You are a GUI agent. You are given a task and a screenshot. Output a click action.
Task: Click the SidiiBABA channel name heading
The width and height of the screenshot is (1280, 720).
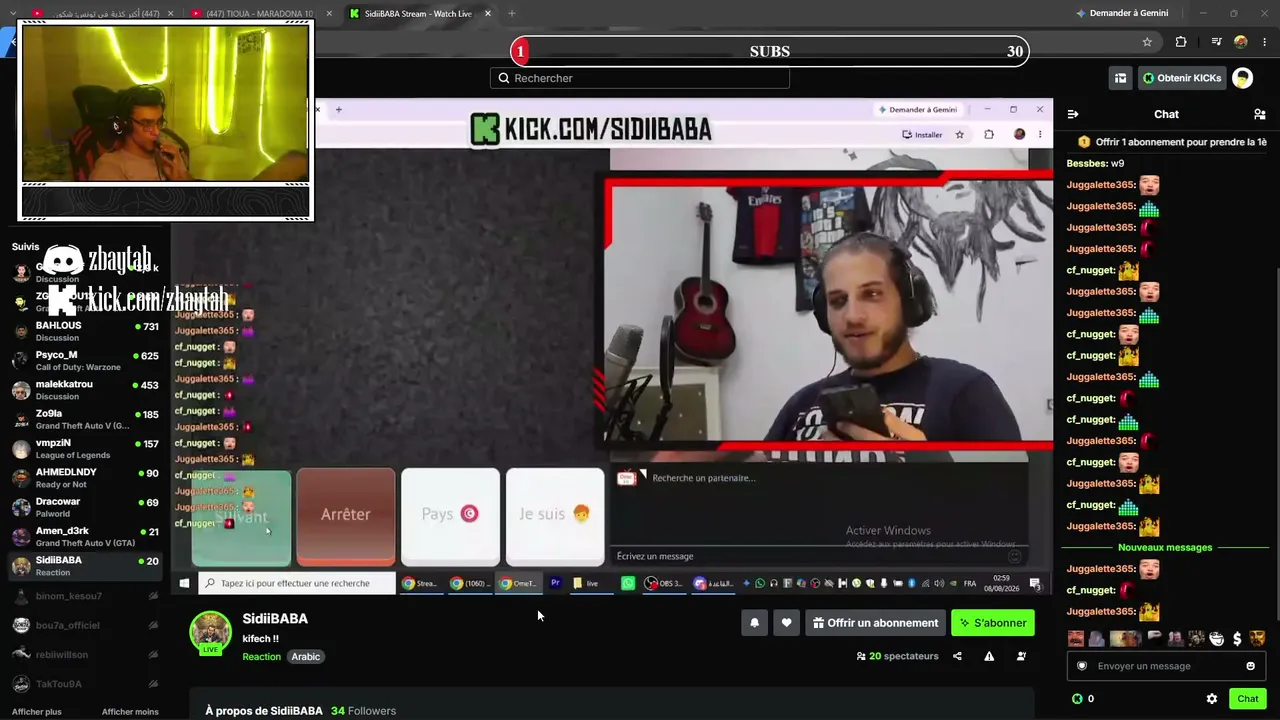(275, 619)
